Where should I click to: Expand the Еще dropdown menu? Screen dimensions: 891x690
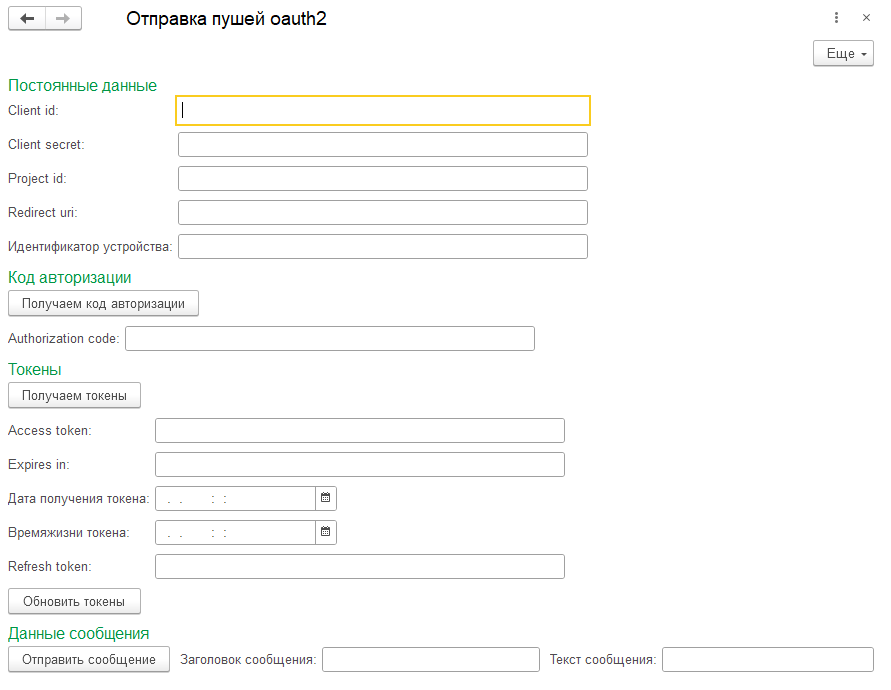tap(843, 53)
